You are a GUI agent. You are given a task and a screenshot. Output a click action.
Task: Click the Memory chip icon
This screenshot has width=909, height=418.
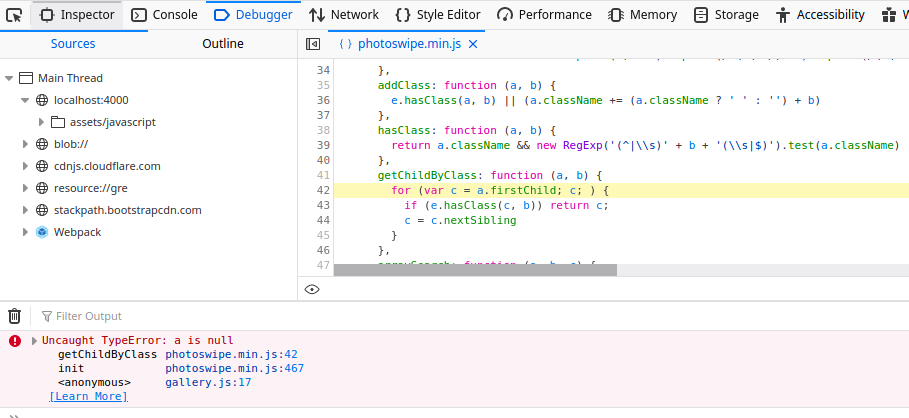point(616,15)
